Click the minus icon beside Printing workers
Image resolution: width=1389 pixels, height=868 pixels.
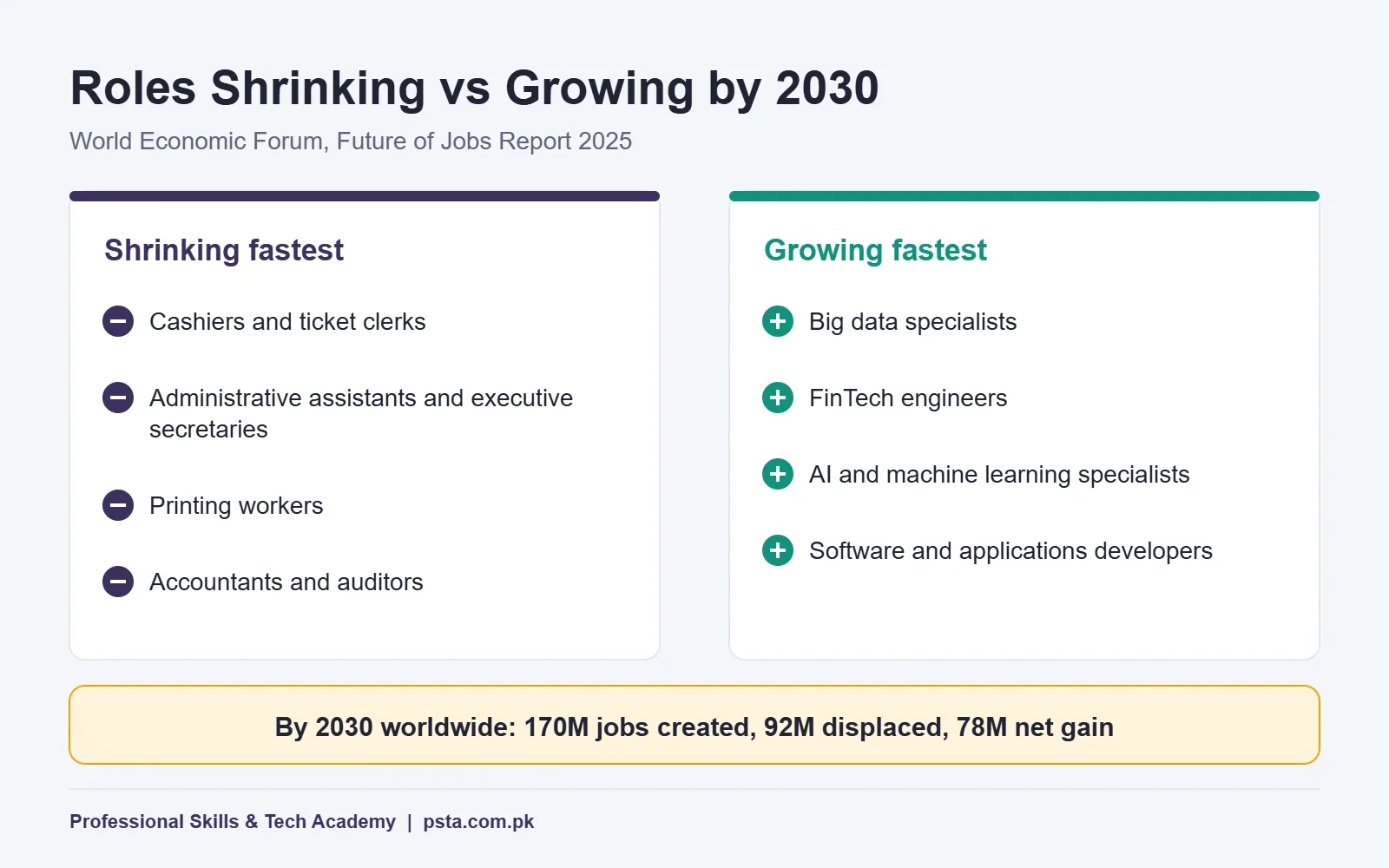pyautogui.click(x=118, y=505)
